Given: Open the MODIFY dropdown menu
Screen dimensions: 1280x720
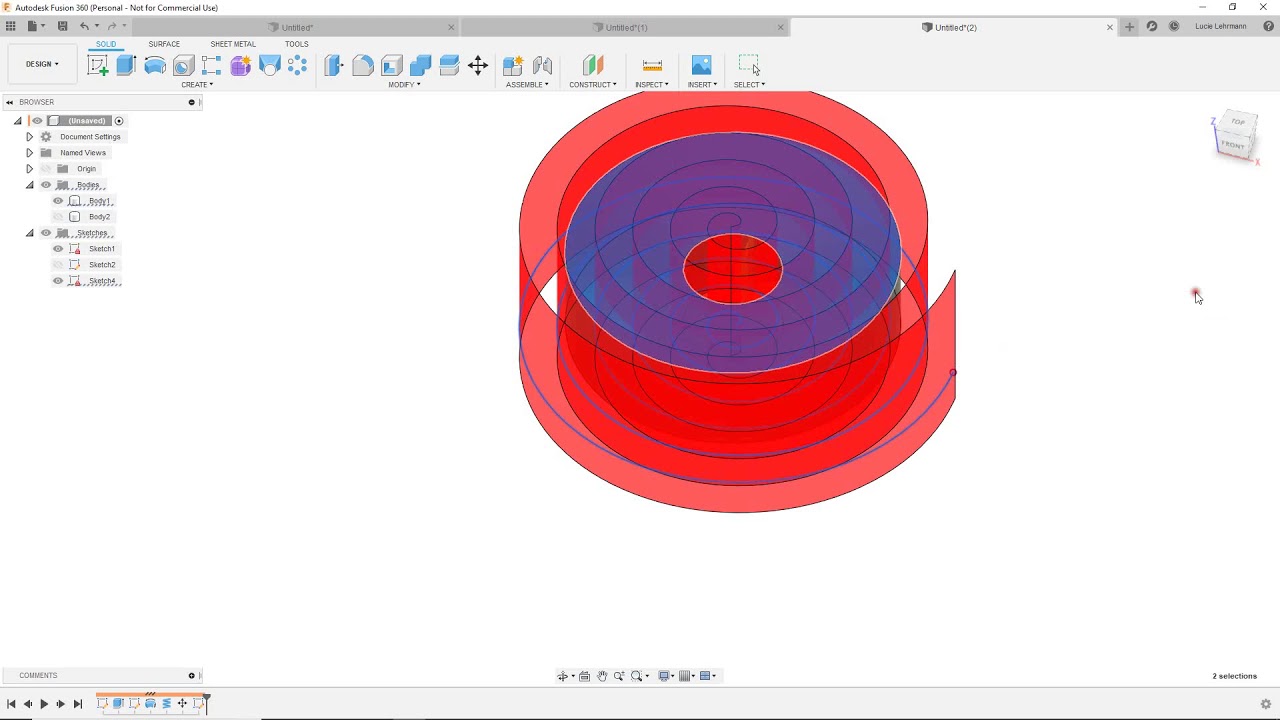Looking at the screenshot, I should coord(404,85).
